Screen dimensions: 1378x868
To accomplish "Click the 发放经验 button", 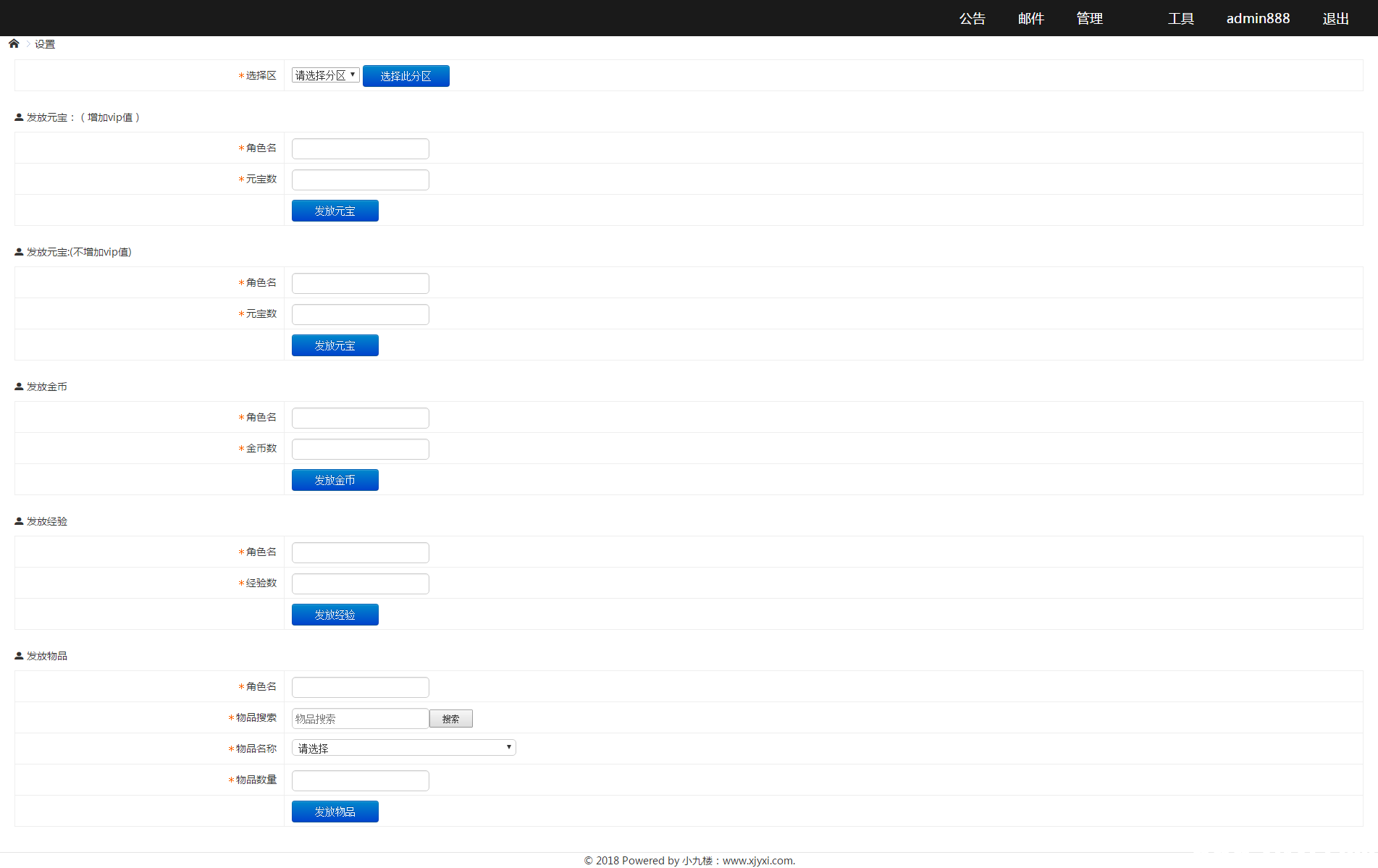I will pyautogui.click(x=335, y=615).
